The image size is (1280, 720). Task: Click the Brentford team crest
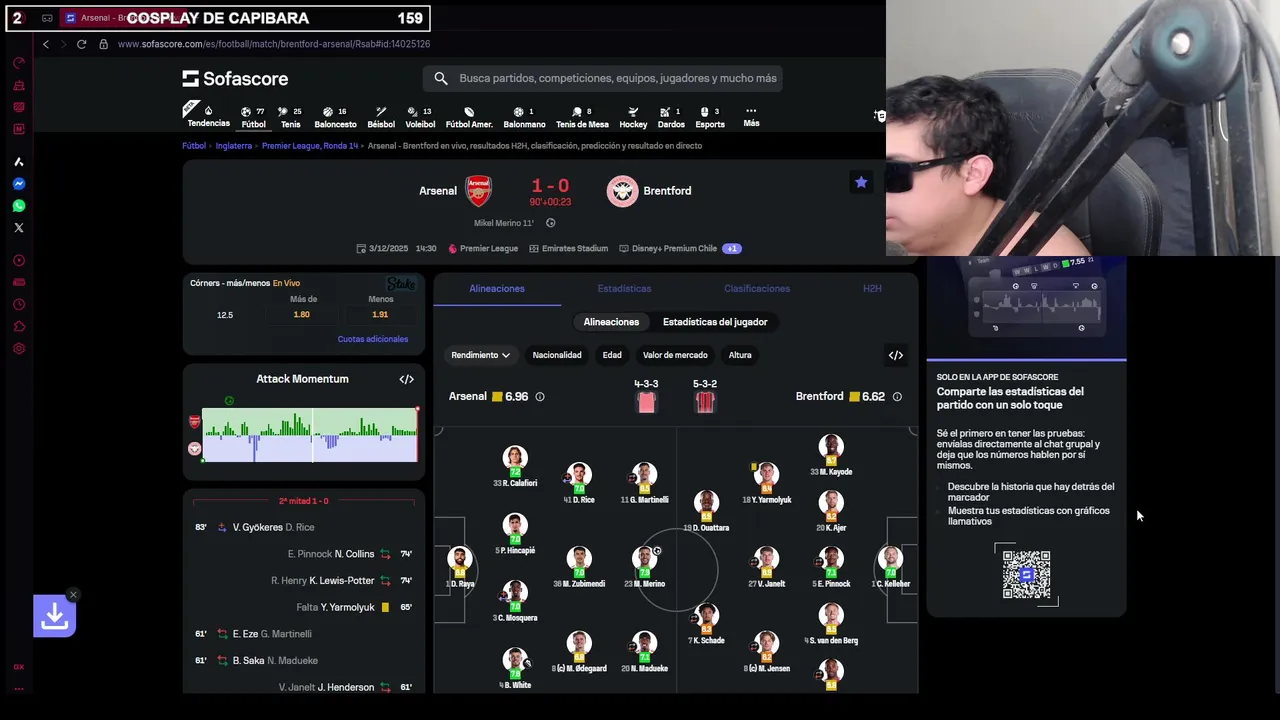tap(622, 190)
